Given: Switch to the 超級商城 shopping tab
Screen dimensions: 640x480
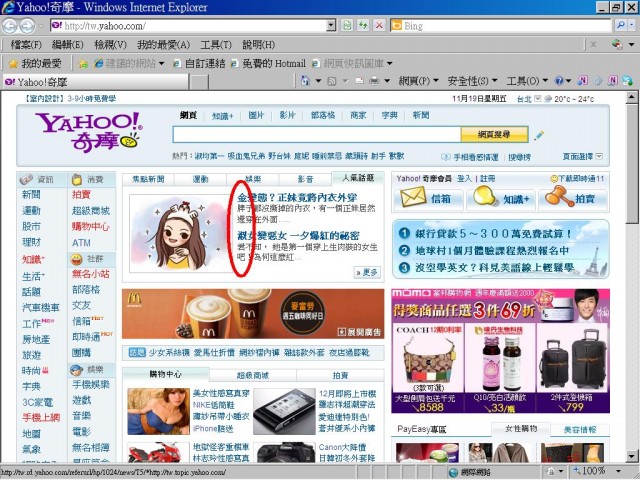Looking at the screenshot, I should [253, 375].
